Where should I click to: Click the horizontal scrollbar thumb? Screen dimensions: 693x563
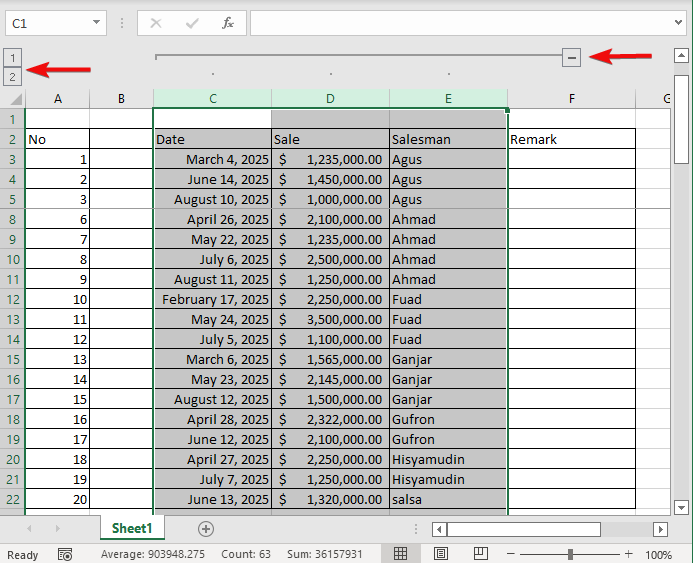(524, 529)
